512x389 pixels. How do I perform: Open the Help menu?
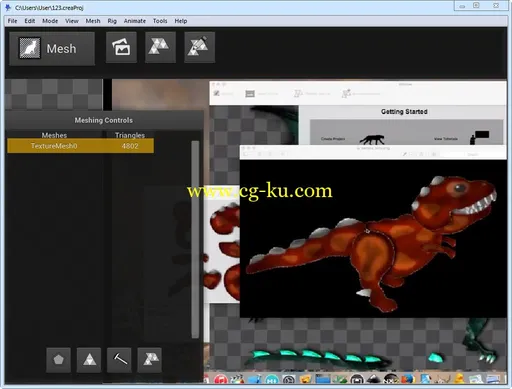181,21
